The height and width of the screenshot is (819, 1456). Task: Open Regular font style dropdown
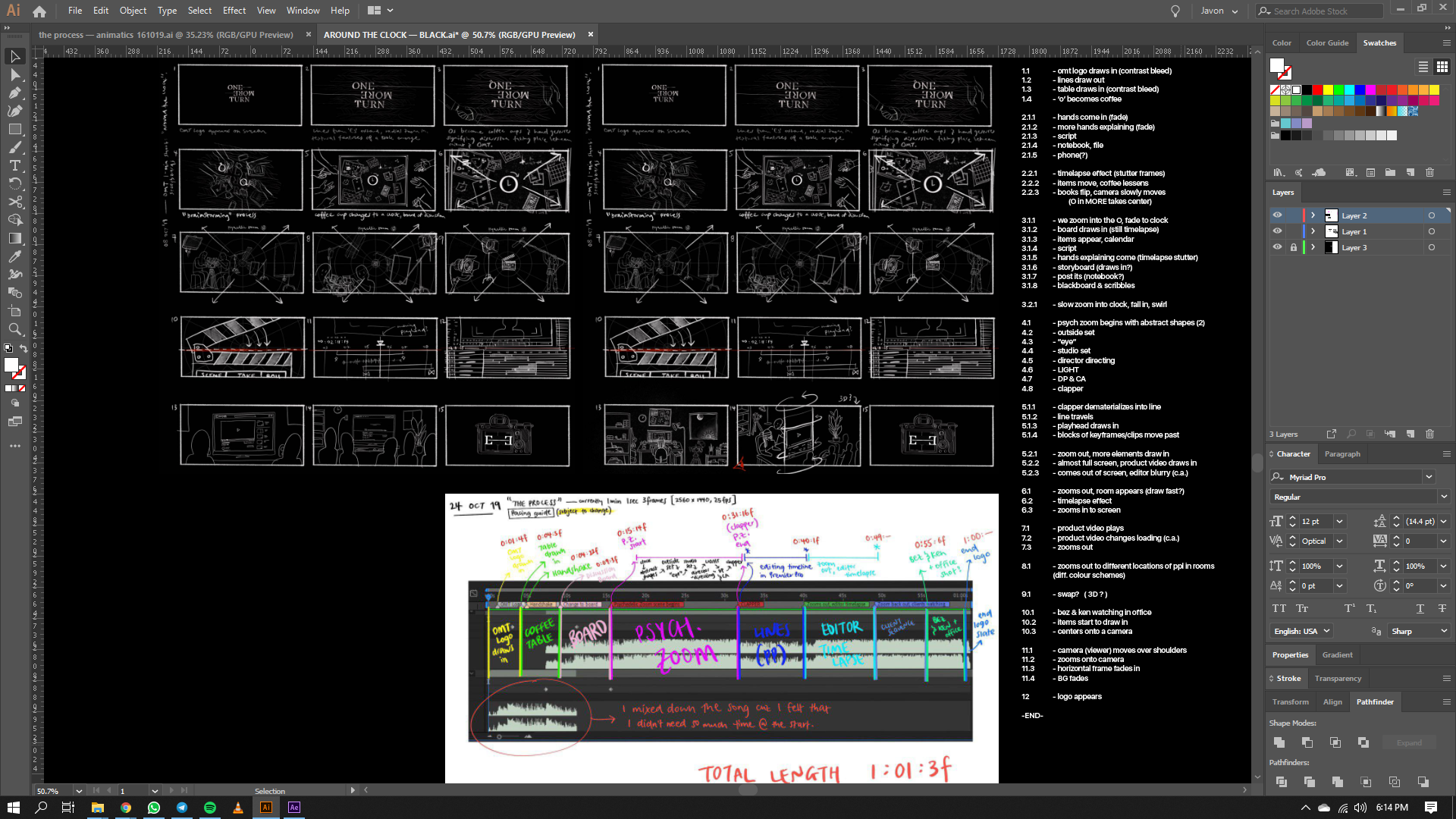1444,497
